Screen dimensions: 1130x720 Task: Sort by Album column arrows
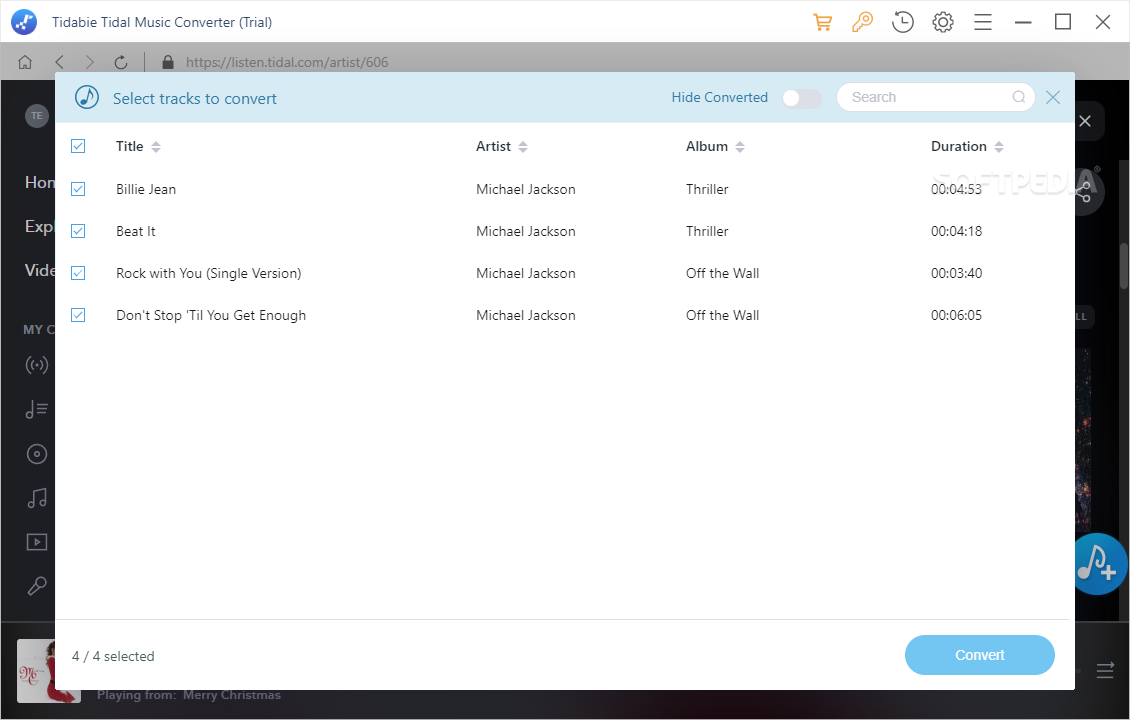pyautogui.click(x=740, y=147)
